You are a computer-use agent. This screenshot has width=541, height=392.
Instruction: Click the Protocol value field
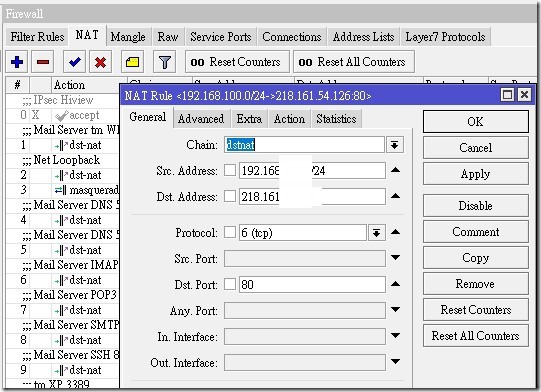pyautogui.click(x=303, y=233)
